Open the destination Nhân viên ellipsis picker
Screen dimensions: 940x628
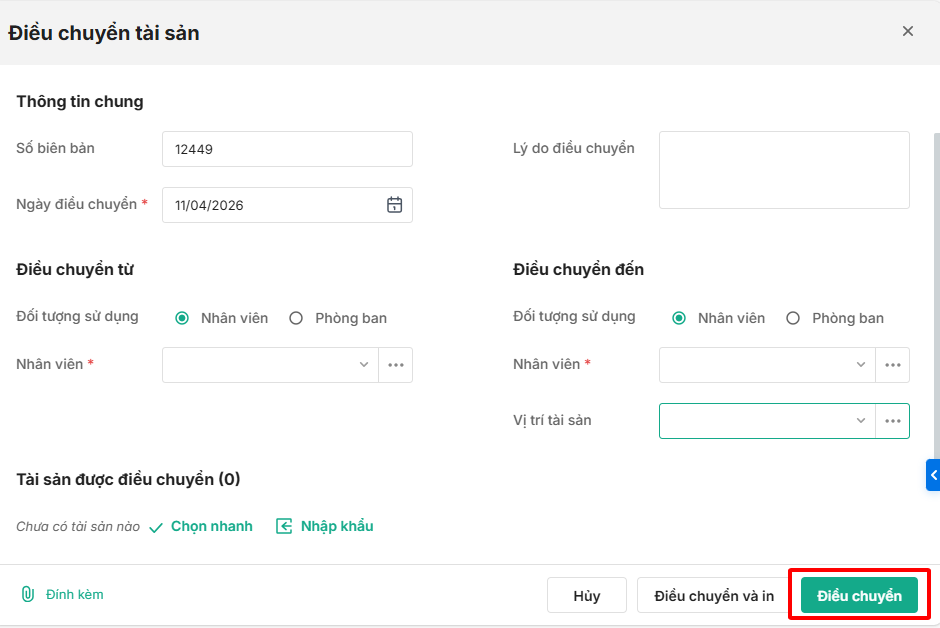[x=893, y=365]
